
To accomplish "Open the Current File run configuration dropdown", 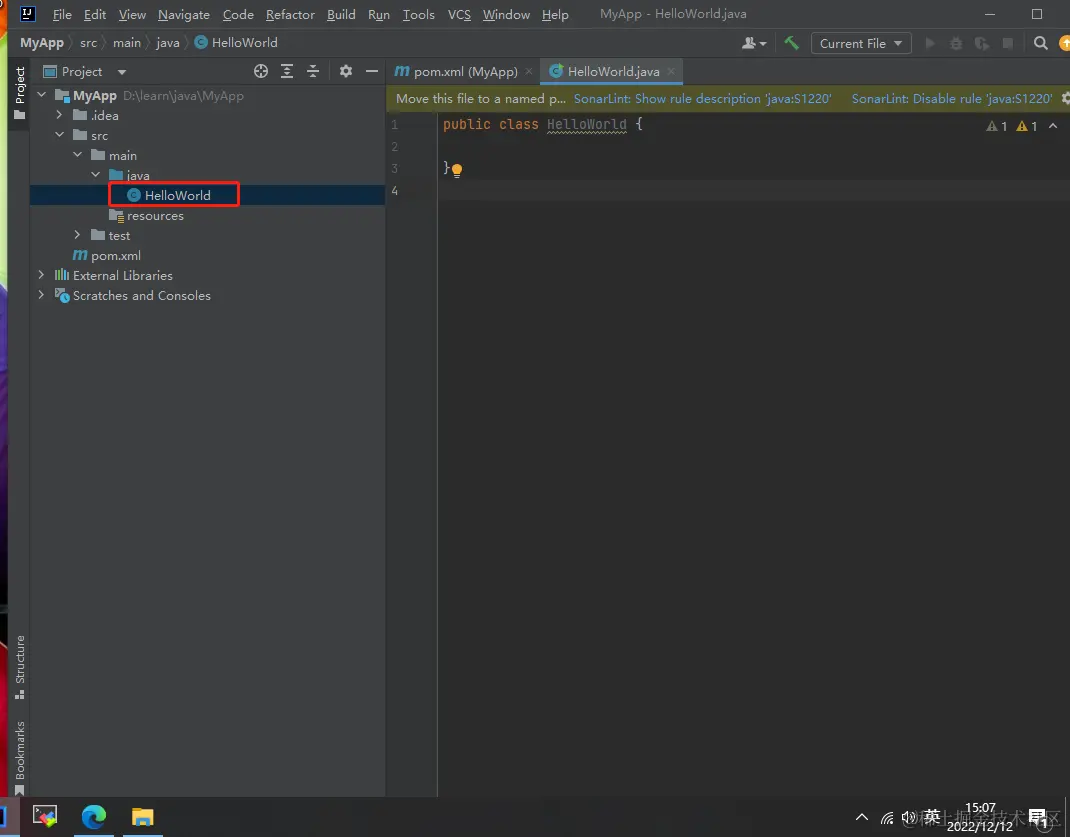I will point(861,43).
